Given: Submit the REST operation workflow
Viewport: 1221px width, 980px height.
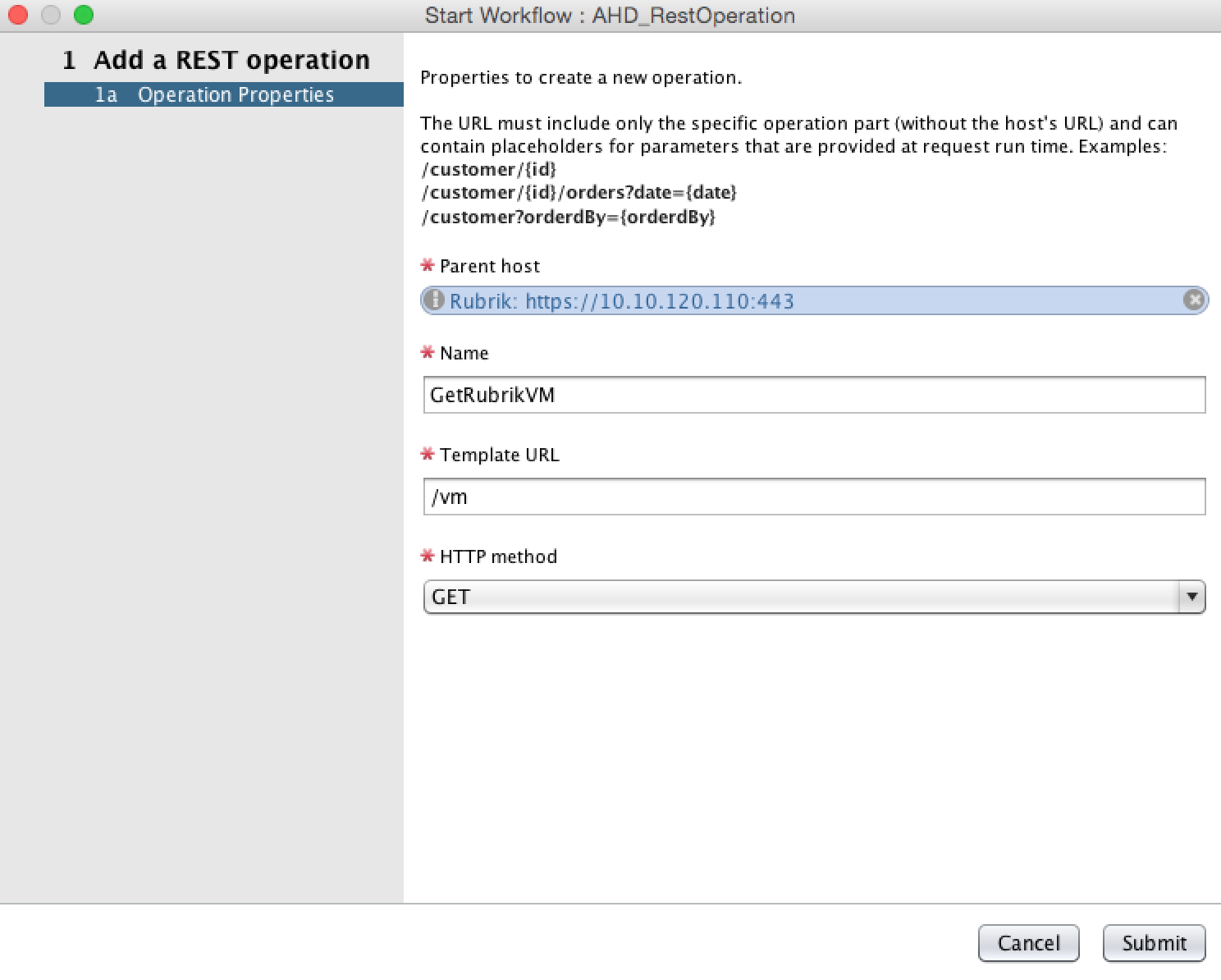Looking at the screenshot, I should [x=1154, y=943].
